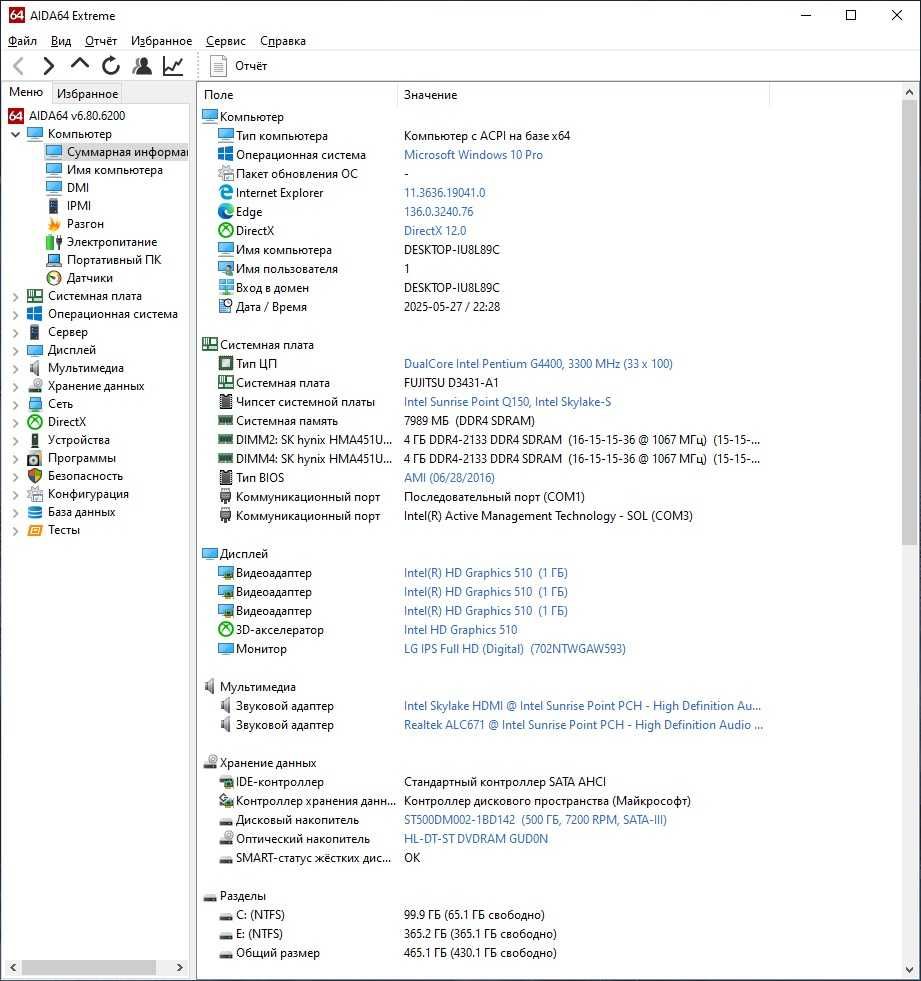Switch to the Избранное tab in sidebar
Image resolution: width=921 pixels, height=981 pixels.
(x=88, y=94)
